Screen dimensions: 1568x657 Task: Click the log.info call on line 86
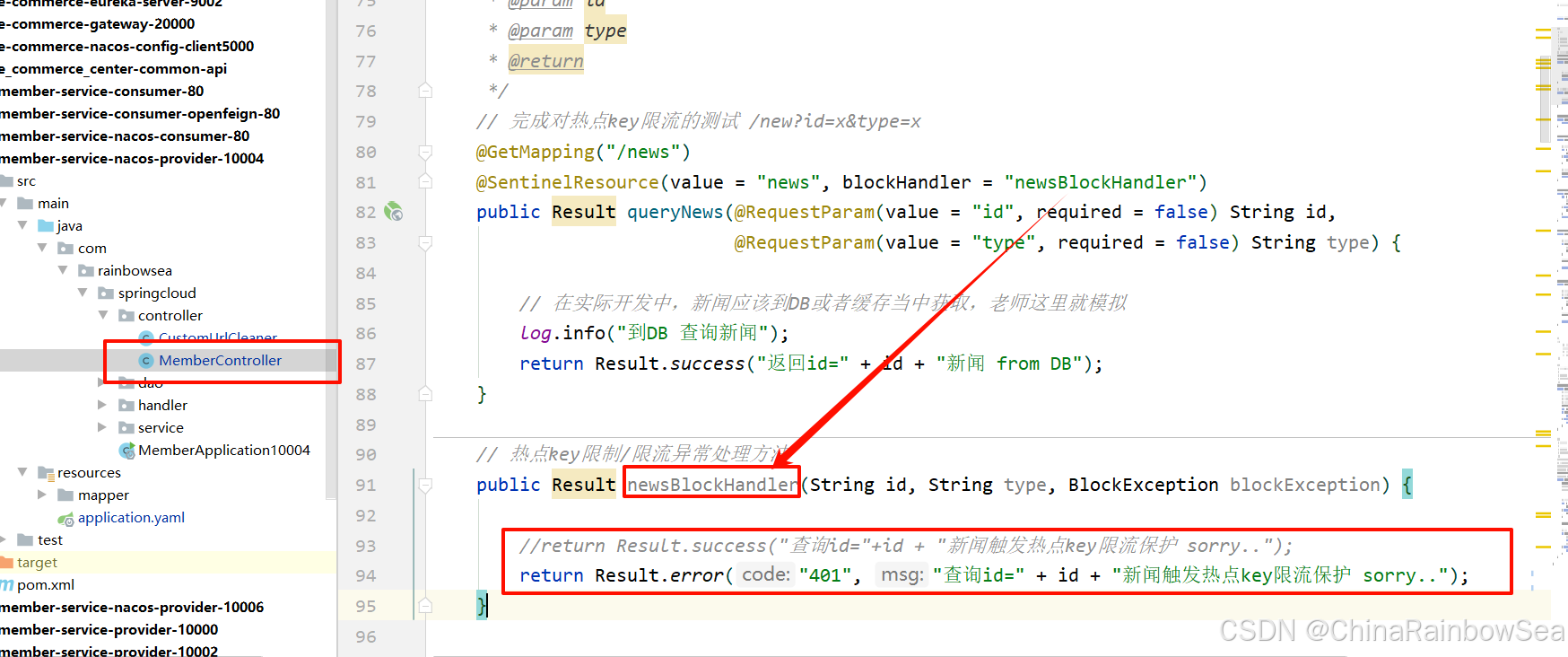tap(562, 333)
